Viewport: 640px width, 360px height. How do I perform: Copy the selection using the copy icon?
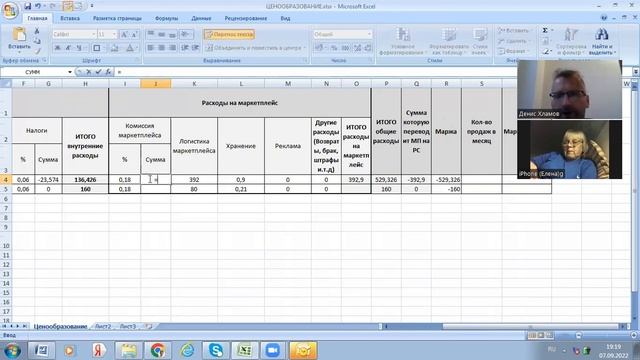click(37, 41)
